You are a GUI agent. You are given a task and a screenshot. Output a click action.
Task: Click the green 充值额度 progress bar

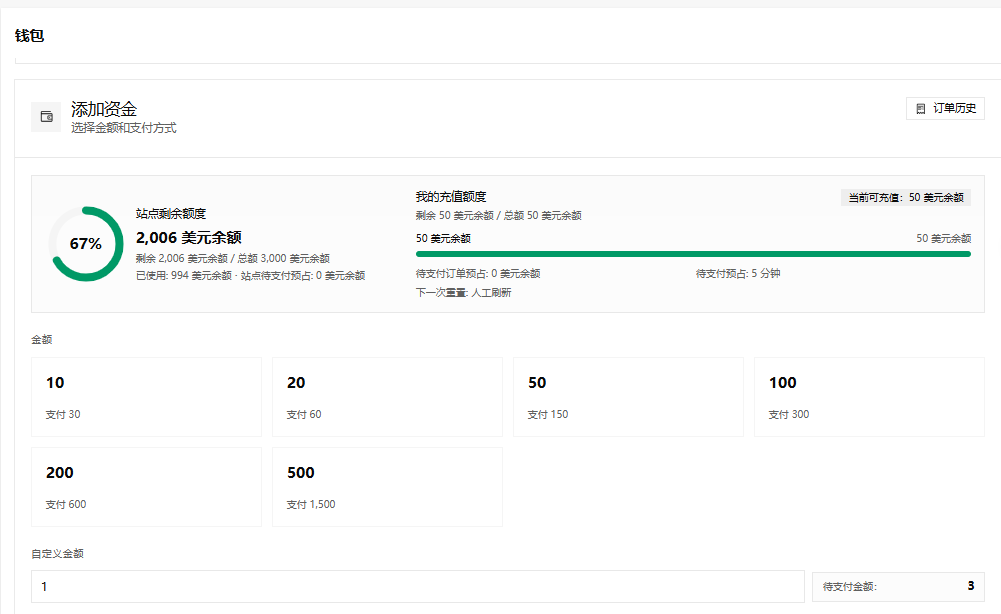click(693, 254)
